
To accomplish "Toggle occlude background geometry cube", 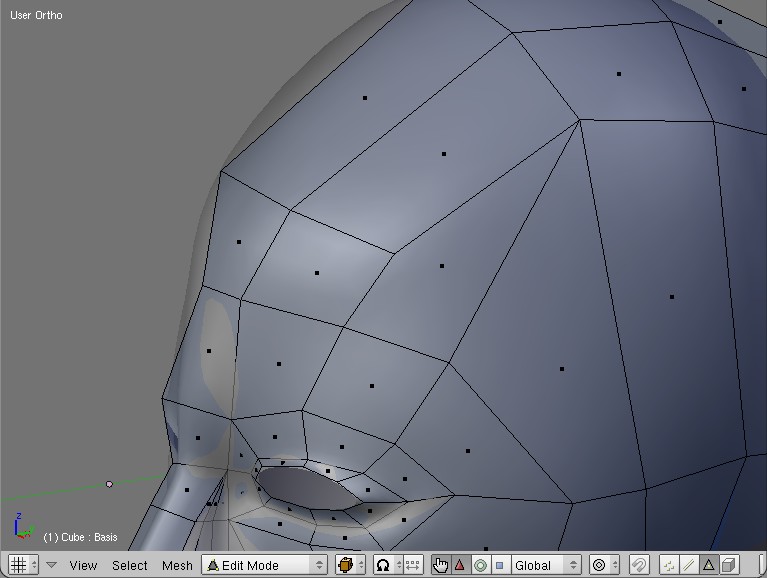I will pyautogui.click(x=728, y=565).
